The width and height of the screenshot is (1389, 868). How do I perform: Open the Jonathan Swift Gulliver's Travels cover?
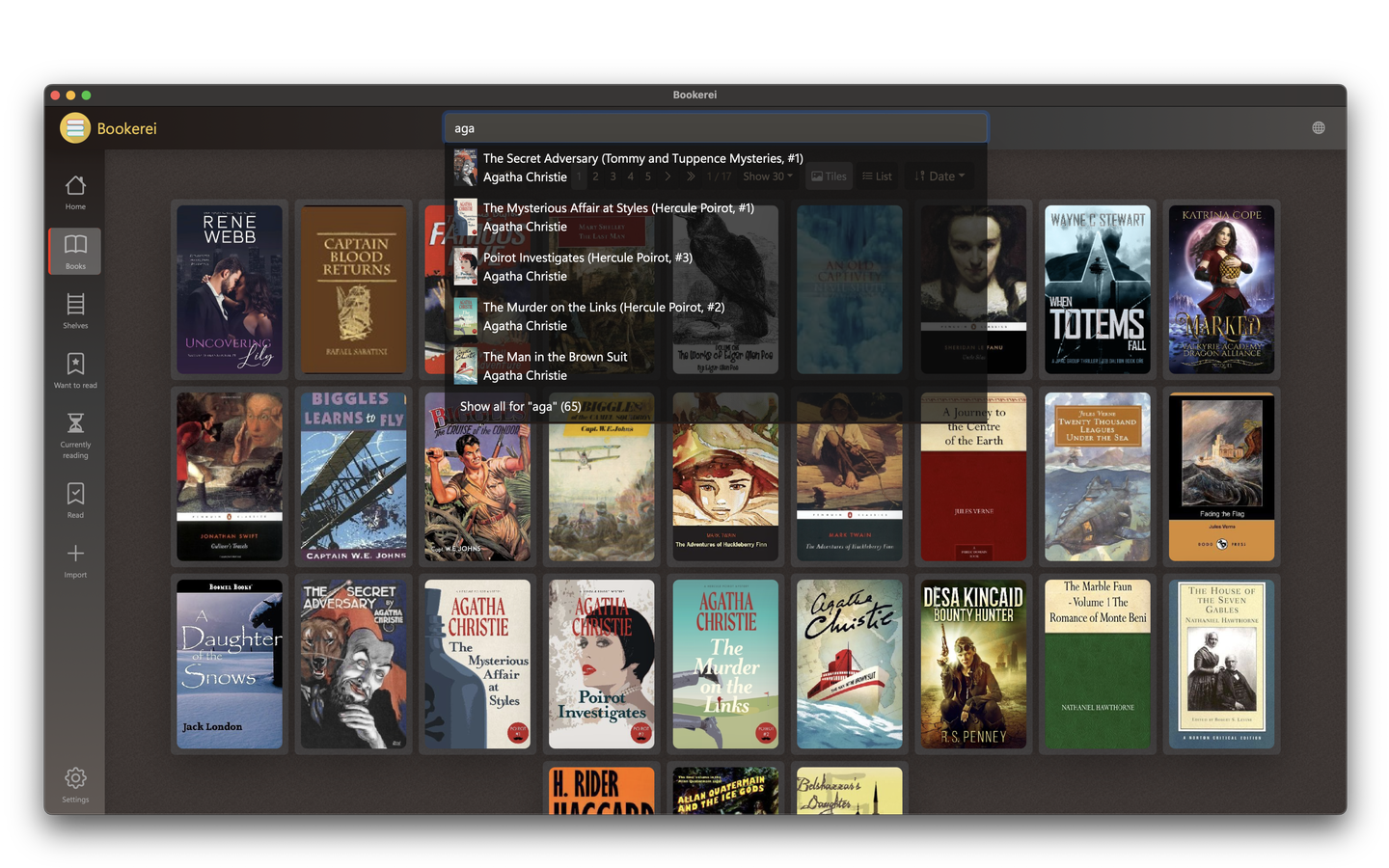coord(230,476)
